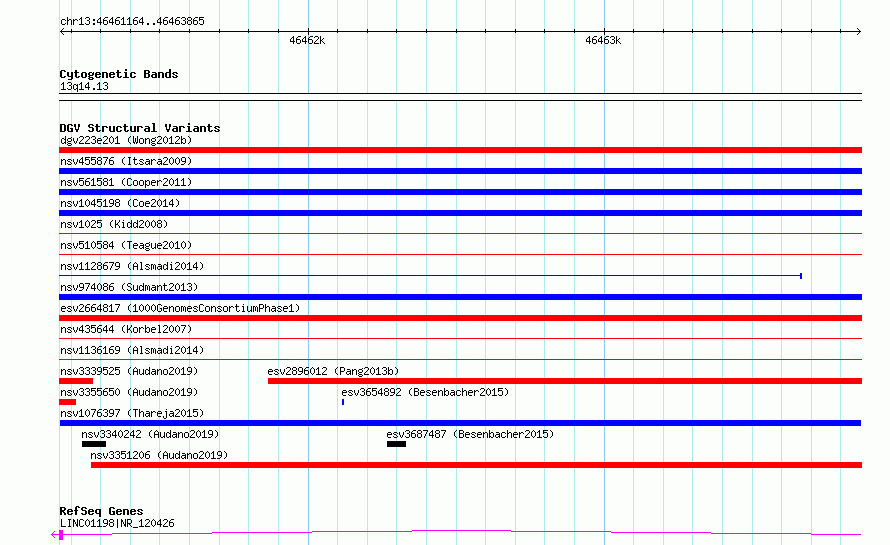This screenshot has width=890, height=545.
Task: Select the 13q14.13 cytogenetic band label
Action: pos(84,86)
